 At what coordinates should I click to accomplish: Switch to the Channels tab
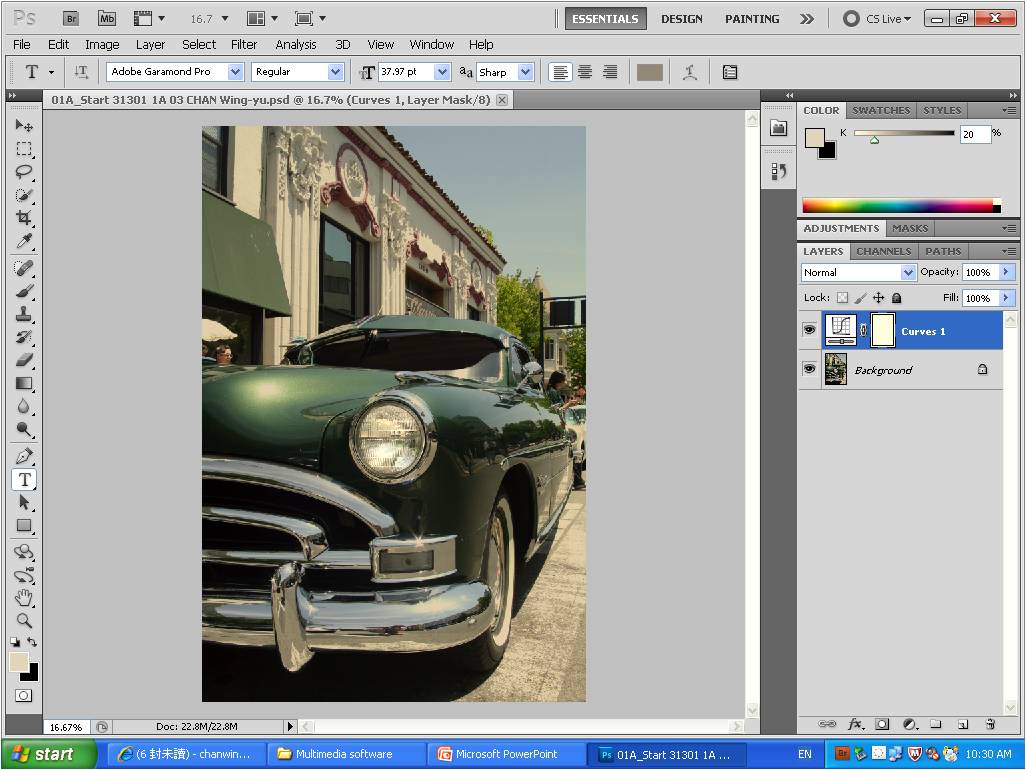[x=883, y=251]
